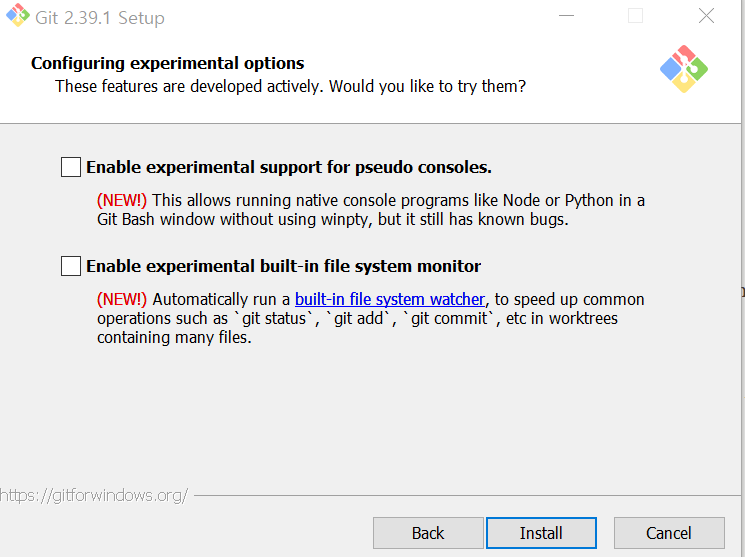
Task: Click the Git logo in the header
Action: click(684, 69)
